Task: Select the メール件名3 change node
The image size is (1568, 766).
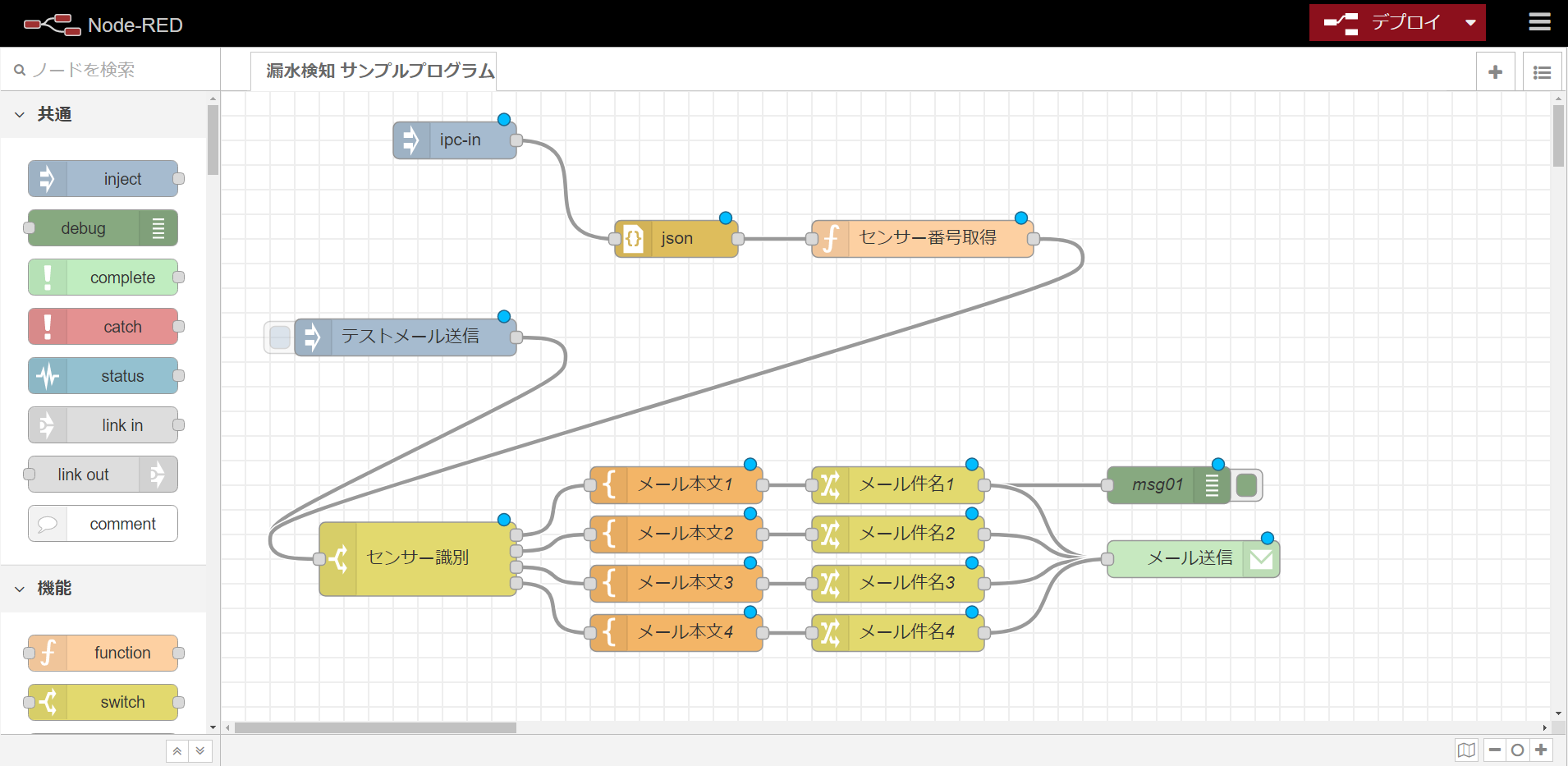Action: click(x=898, y=584)
